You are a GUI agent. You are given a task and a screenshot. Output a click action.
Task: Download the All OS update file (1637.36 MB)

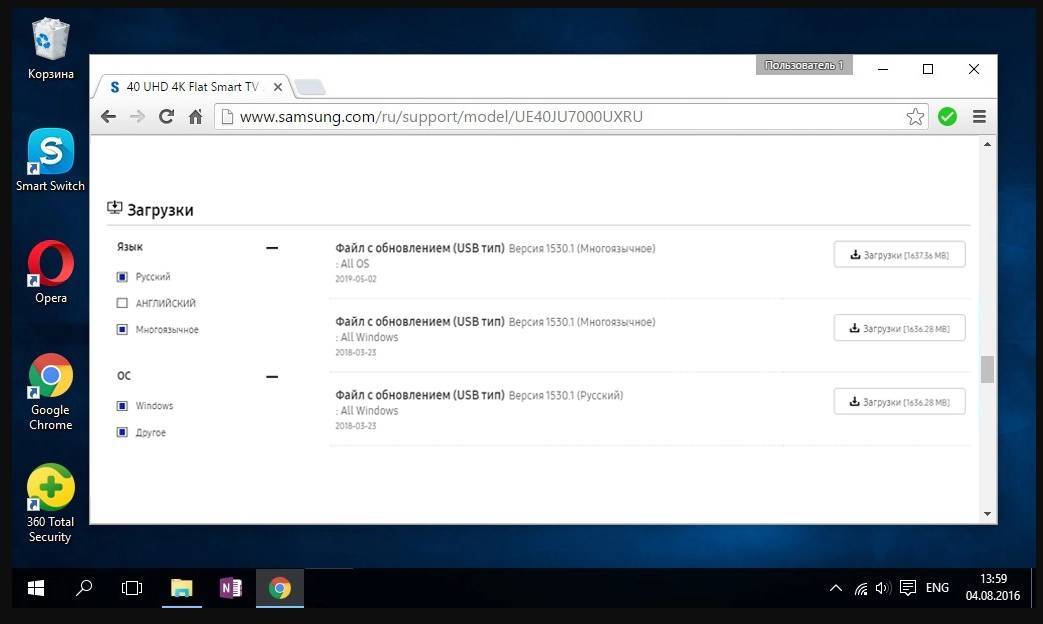[899, 255]
